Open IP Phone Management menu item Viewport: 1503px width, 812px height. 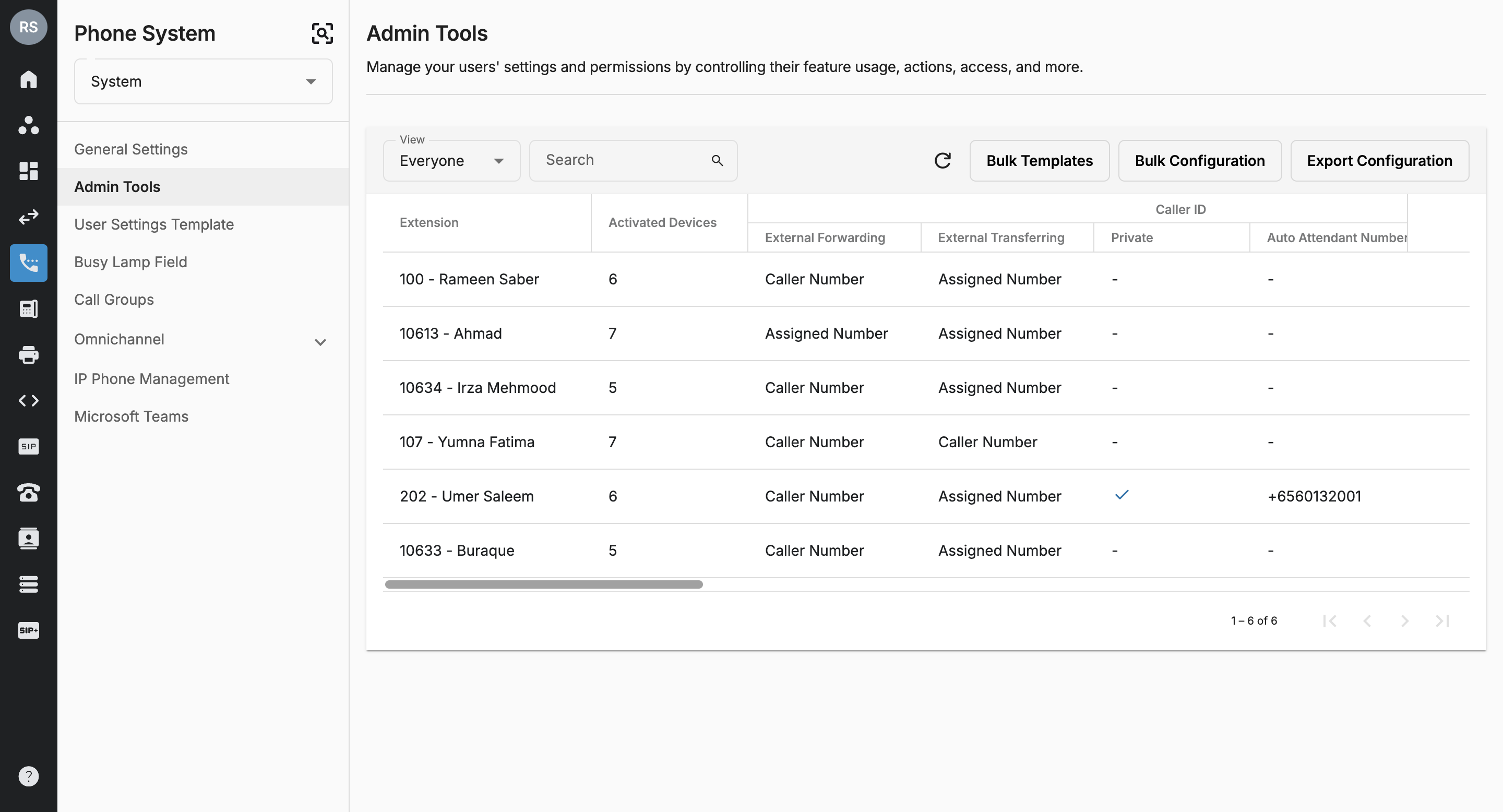click(203, 379)
